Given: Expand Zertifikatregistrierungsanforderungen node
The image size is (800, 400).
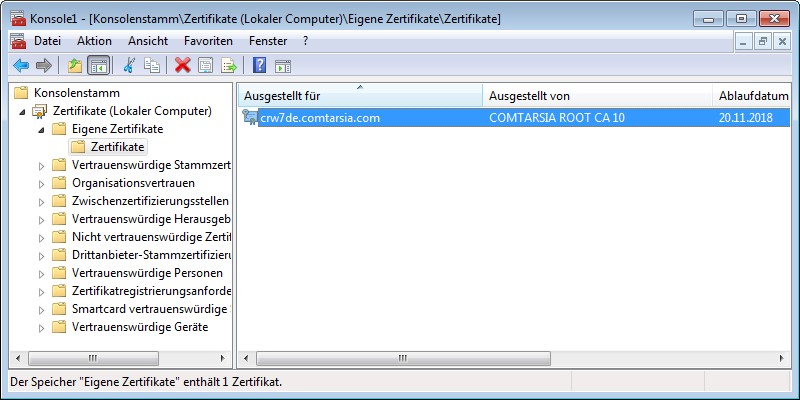Looking at the screenshot, I should coord(42,291).
